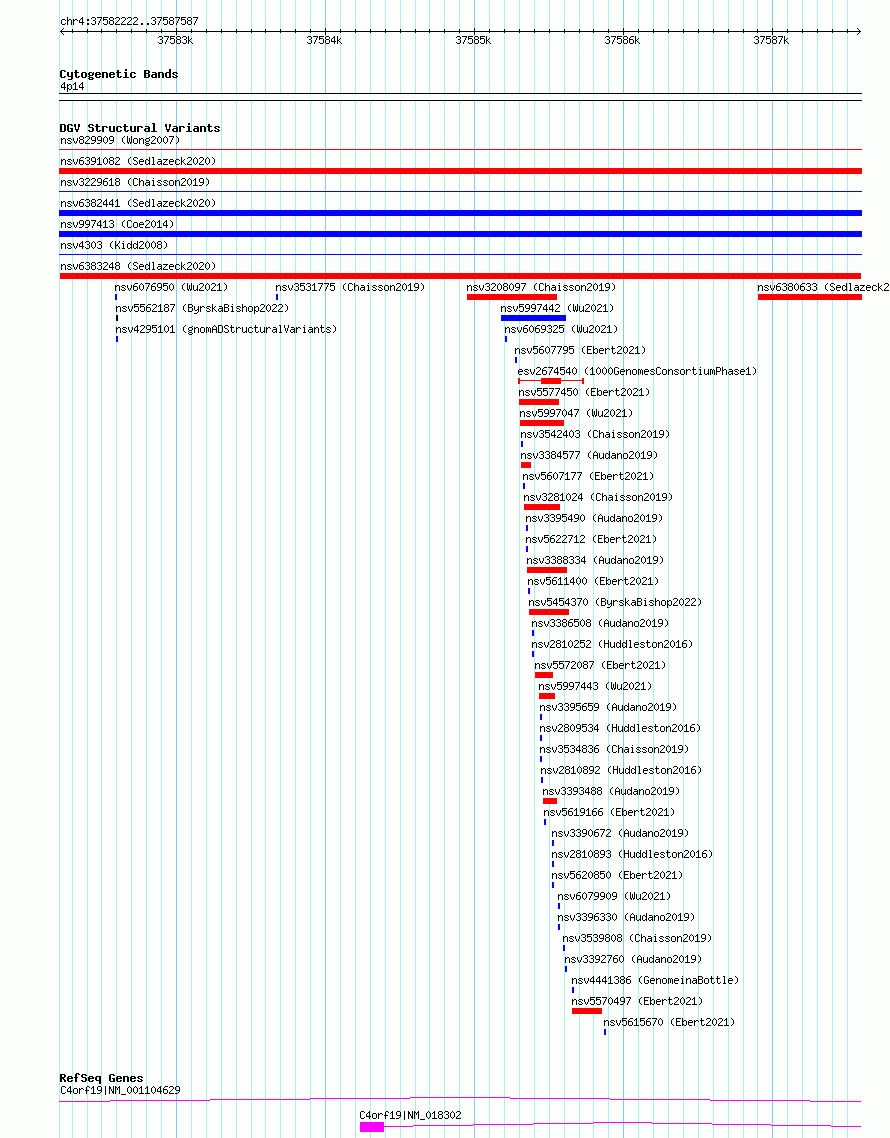The image size is (890, 1138).
Task: Click nsv3384577 (Audano2019) label
Action: (x=589, y=456)
